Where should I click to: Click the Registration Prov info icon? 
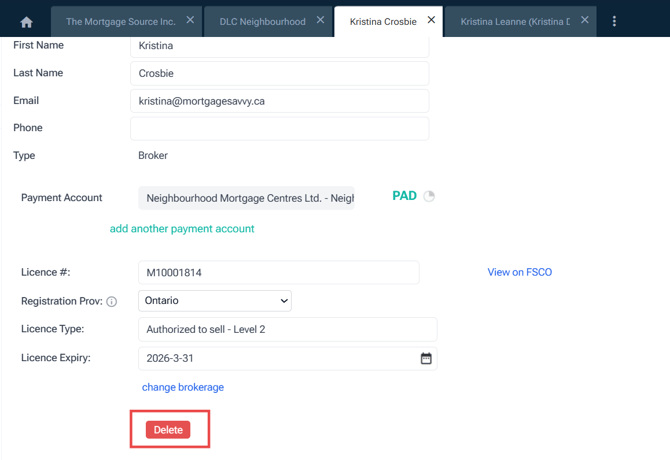(x=112, y=301)
